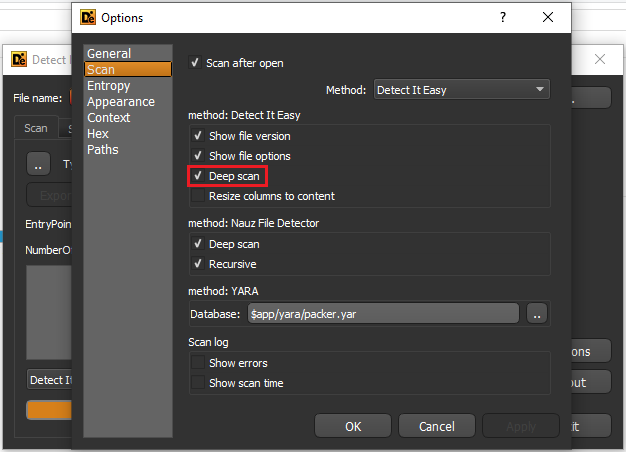Enable Show scan time checkbox

198,383
